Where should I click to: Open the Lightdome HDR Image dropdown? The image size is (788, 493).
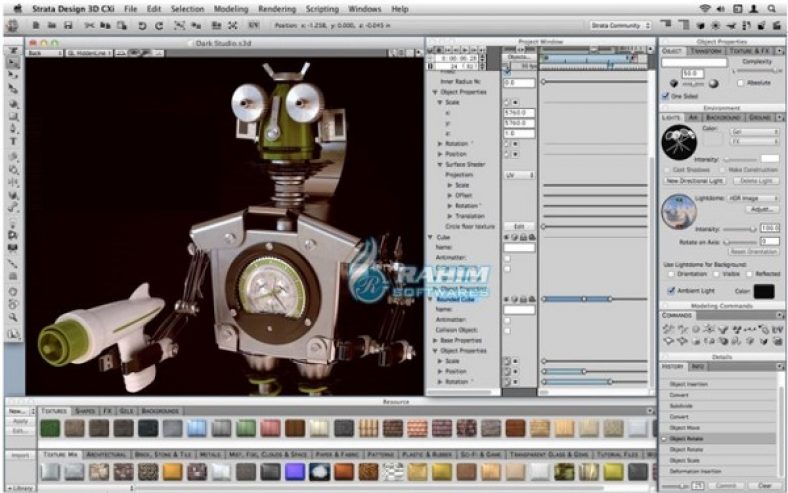pos(752,199)
